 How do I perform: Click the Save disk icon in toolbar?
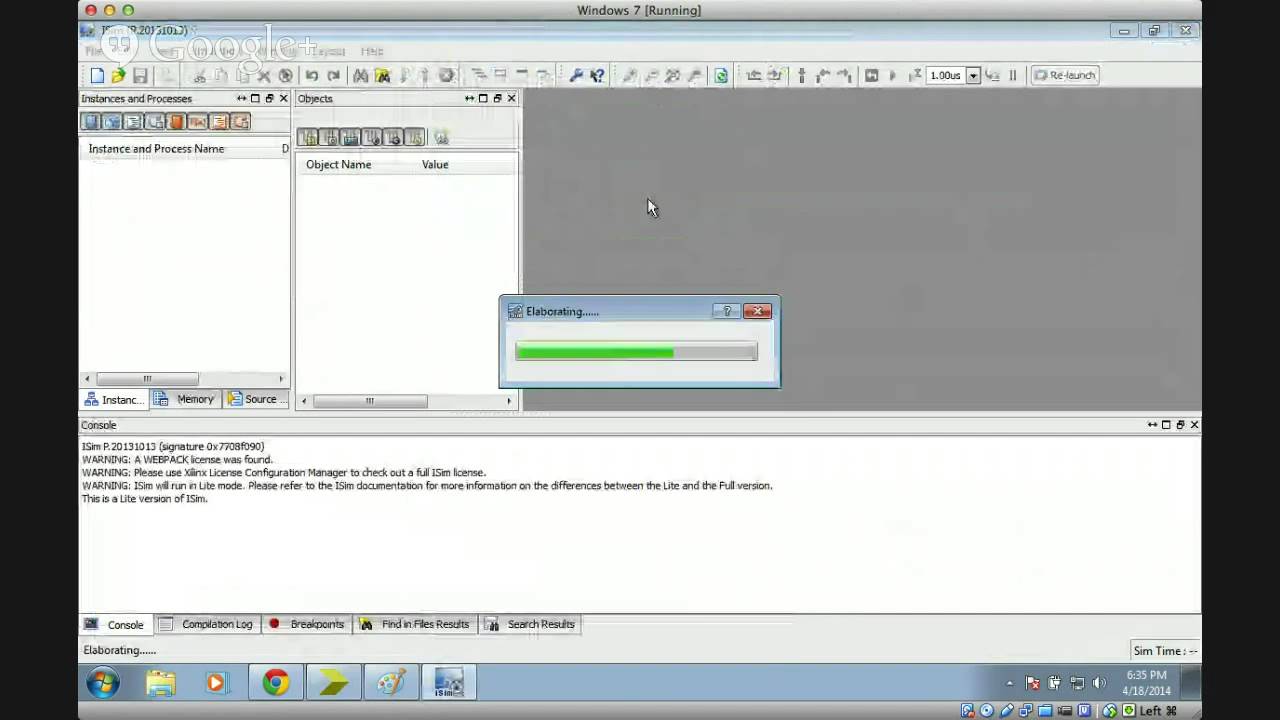tap(140, 76)
